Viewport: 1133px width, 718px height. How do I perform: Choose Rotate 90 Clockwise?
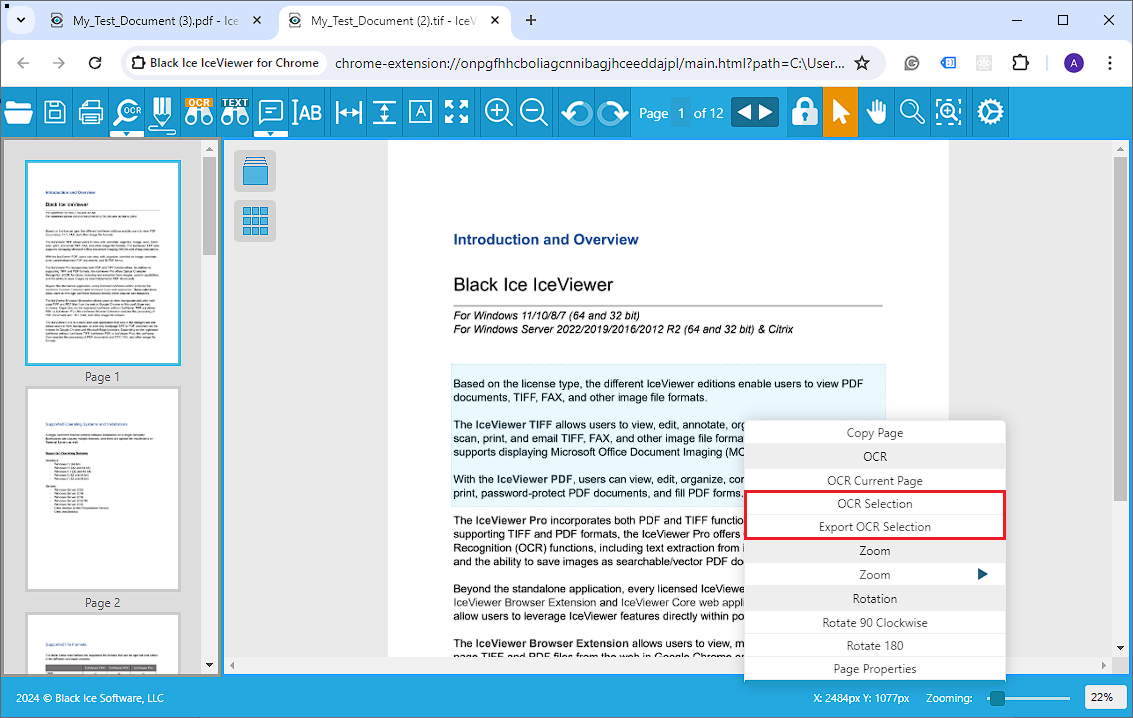click(x=874, y=623)
